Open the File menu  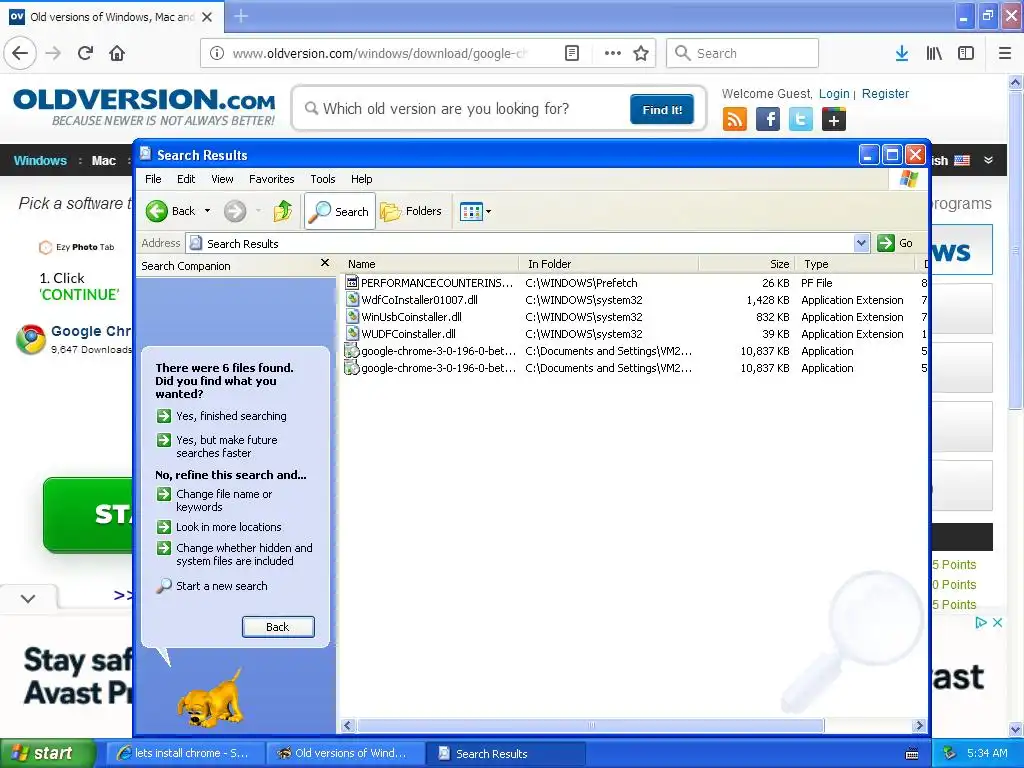(x=153, y=179)
